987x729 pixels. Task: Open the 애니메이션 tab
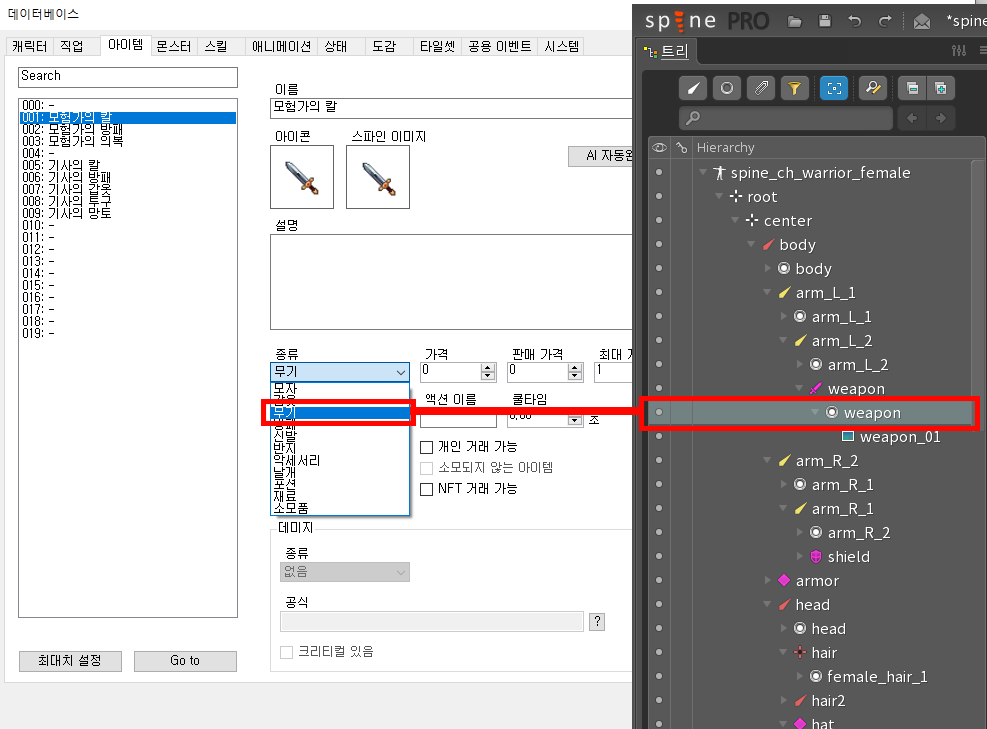281,47
